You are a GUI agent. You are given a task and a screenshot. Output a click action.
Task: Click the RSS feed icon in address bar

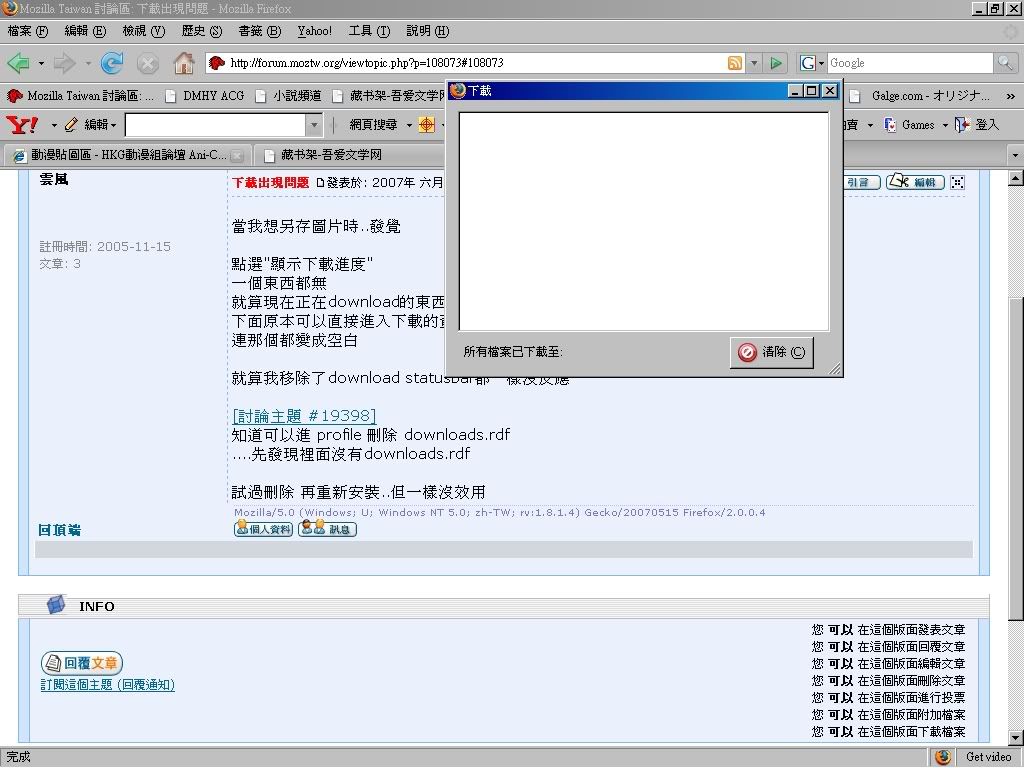pos(735,63)
